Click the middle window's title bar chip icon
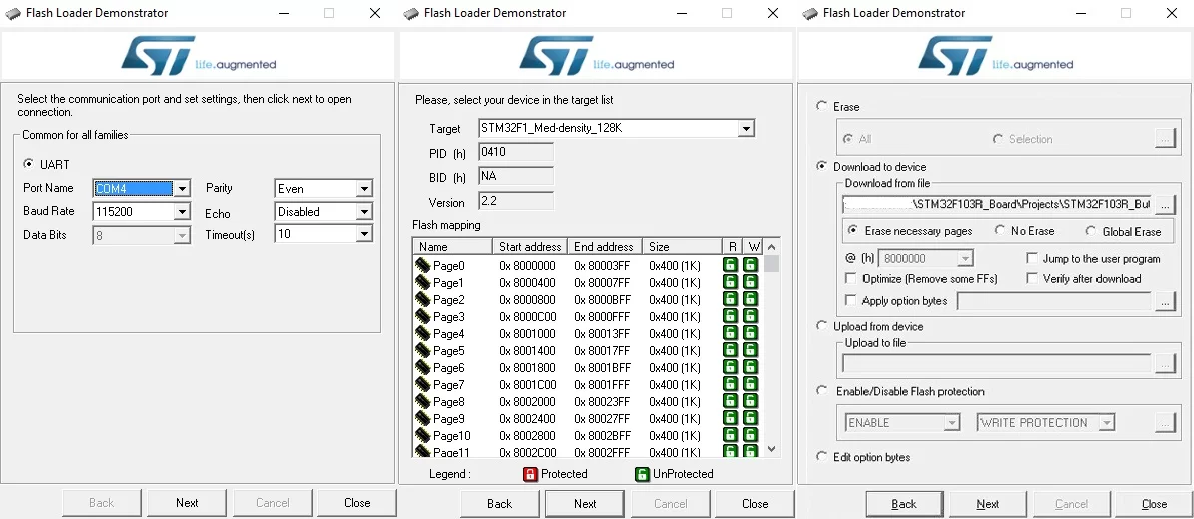 tap(411, 13)
